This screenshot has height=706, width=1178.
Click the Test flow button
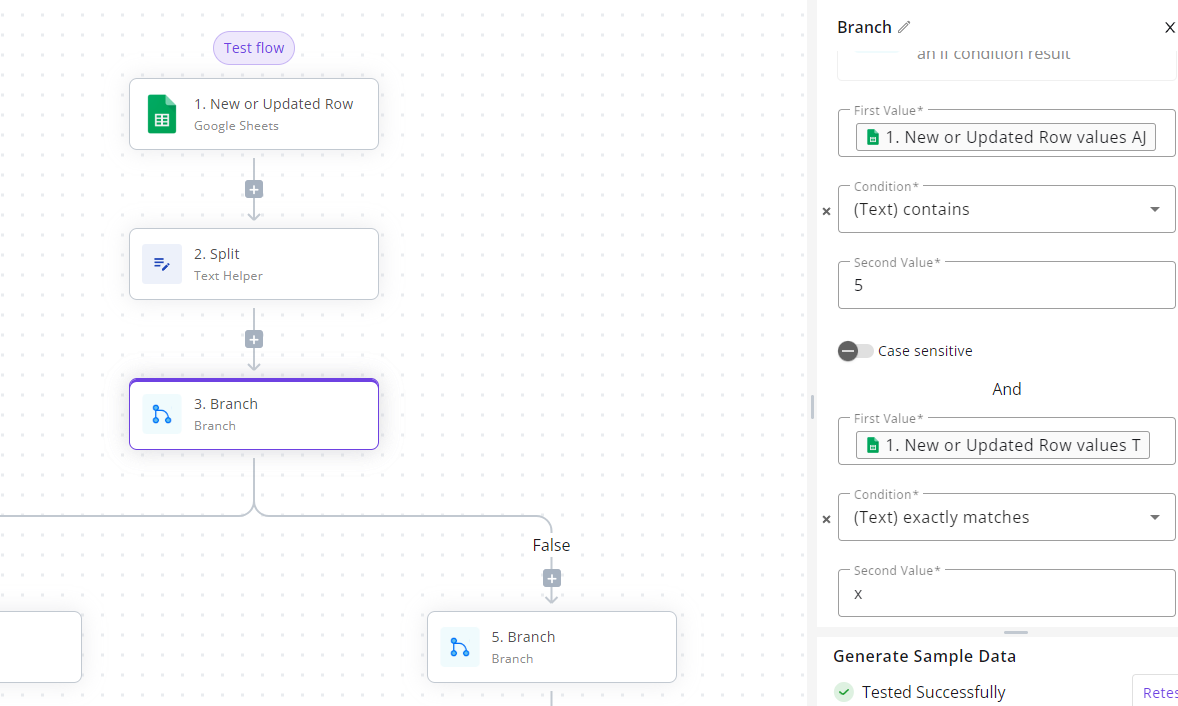tap(254, 48)
